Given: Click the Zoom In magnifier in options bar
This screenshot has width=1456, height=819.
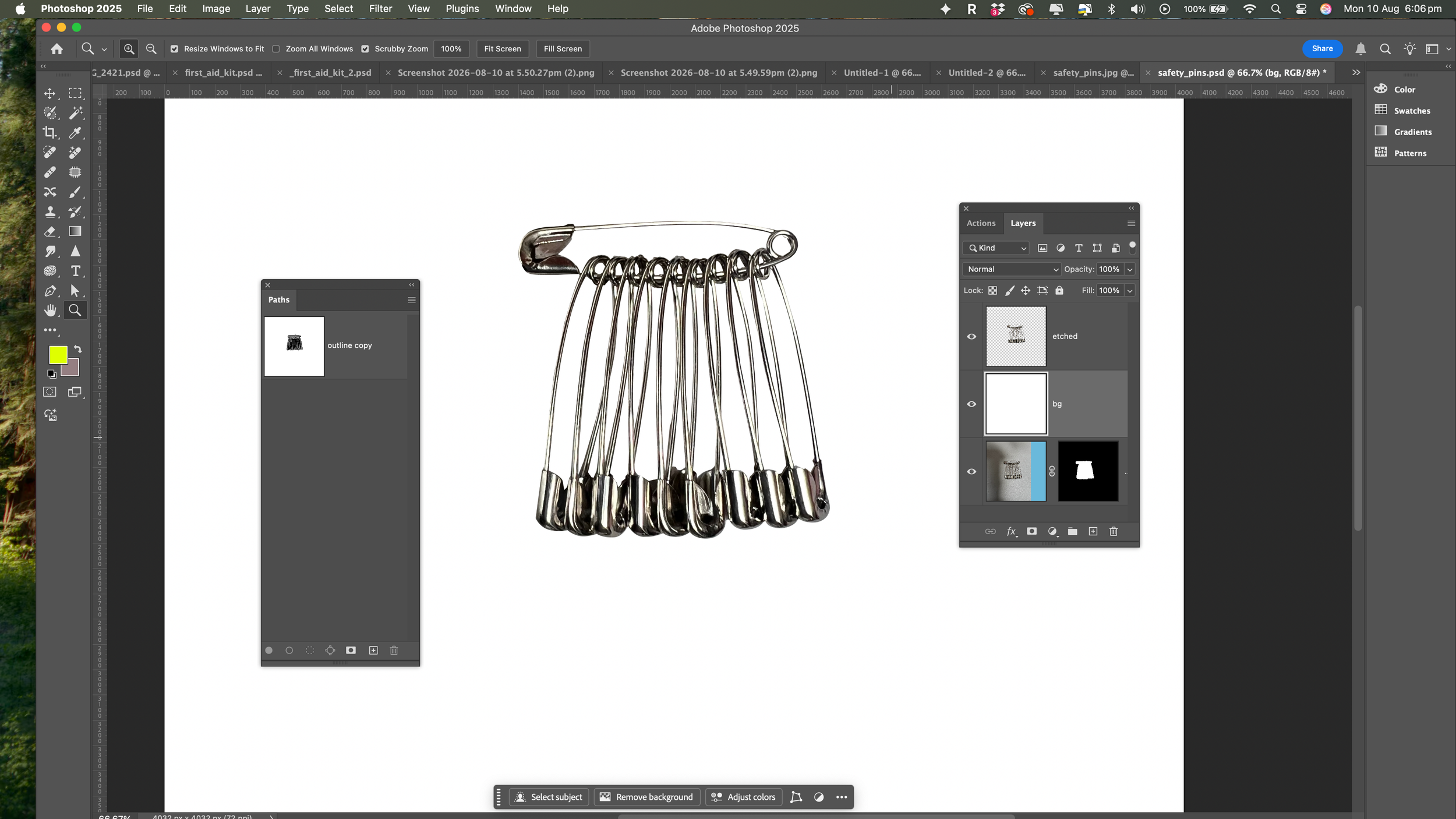Looking at the screenshot, I should click(129, 49).
